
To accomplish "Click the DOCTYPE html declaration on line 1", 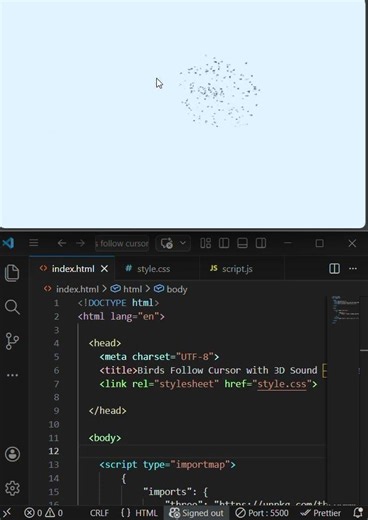I will coord(118,303).
